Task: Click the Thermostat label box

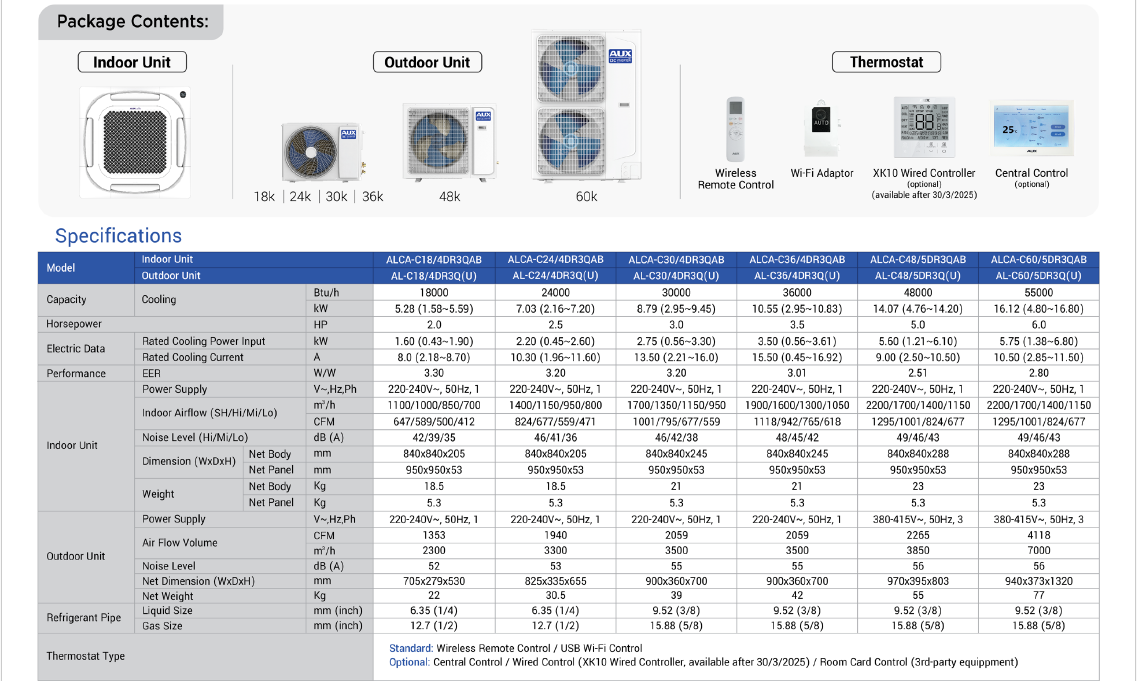Action: coord(886,62)
